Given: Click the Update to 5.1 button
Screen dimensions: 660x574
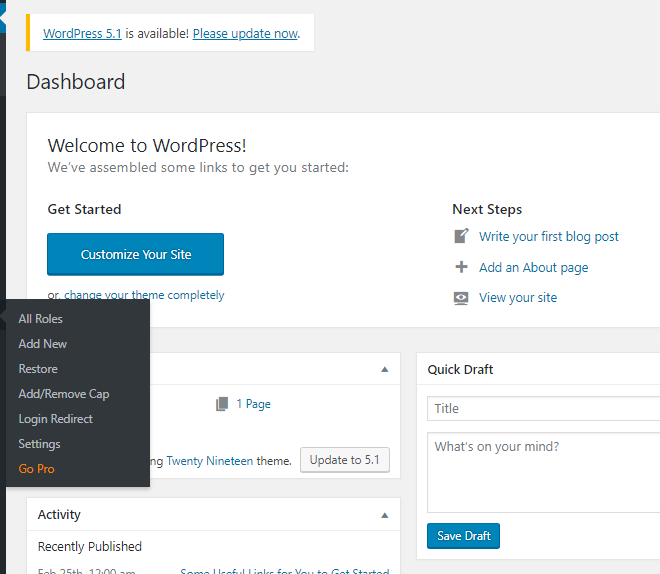Looking at the screenshot, I should click(345, 460).
